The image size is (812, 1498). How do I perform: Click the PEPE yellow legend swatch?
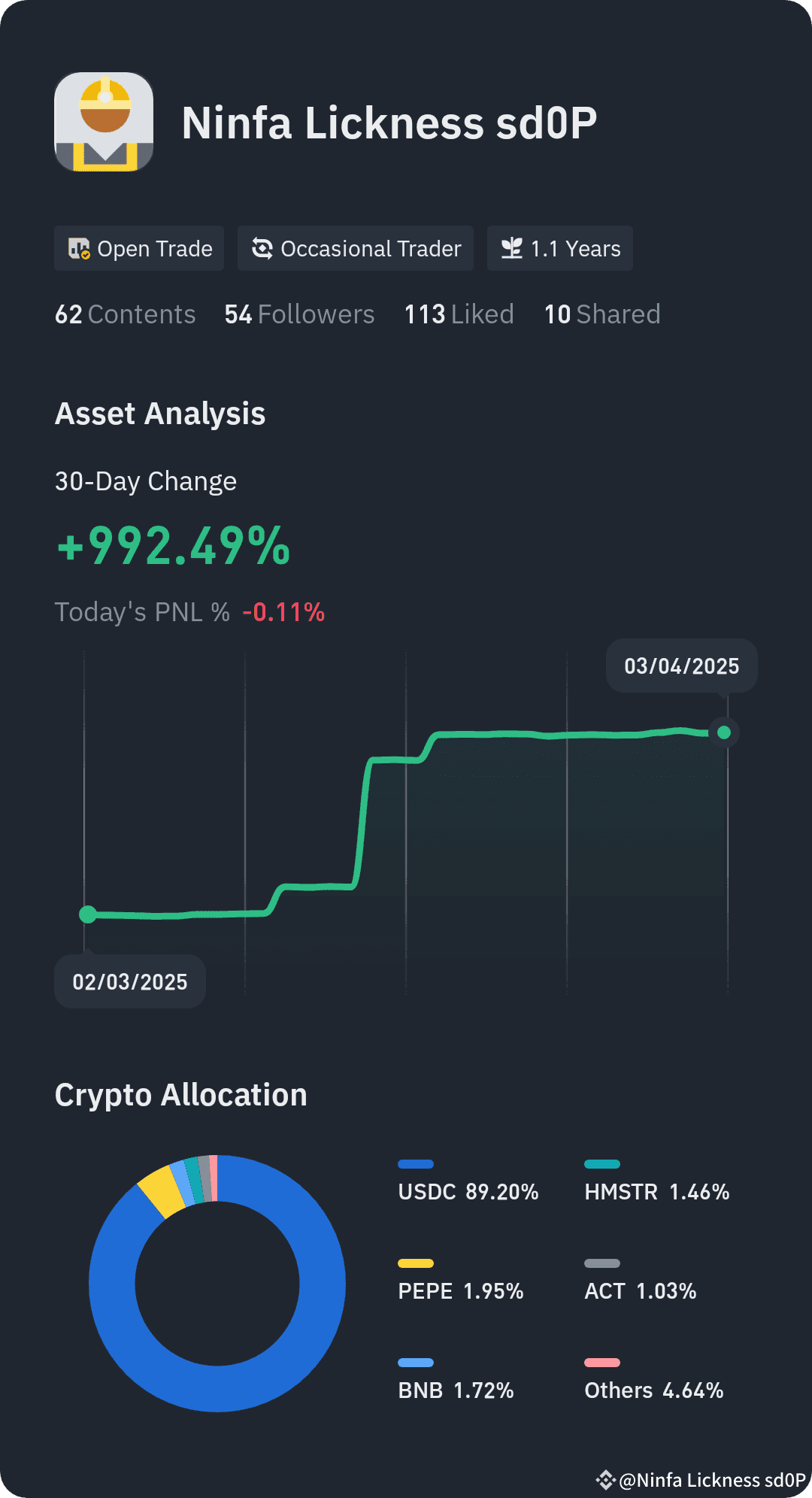(x=416, y=1263)
